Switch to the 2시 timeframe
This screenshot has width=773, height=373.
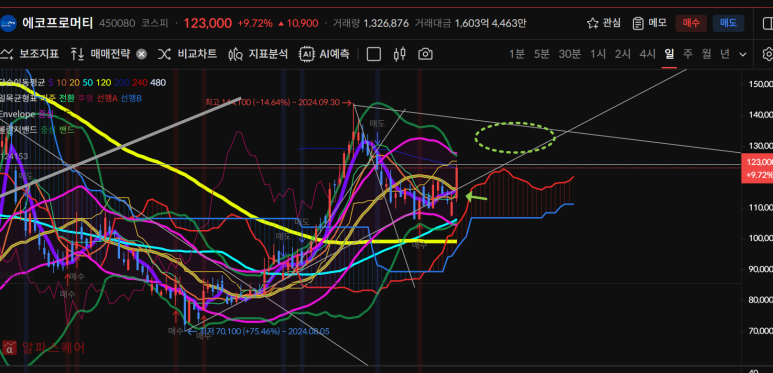pyautogui.click(x=623, y=54)
